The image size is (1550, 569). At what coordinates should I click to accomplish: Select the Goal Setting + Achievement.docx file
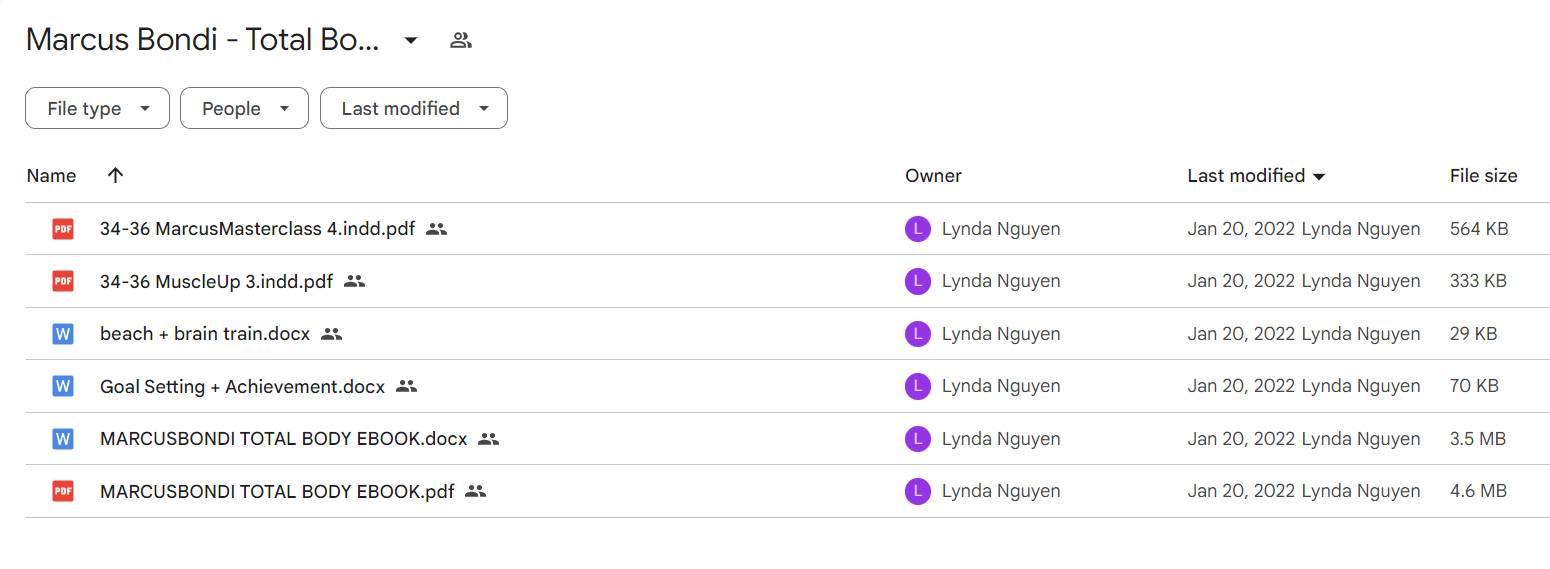pos(787,386)
